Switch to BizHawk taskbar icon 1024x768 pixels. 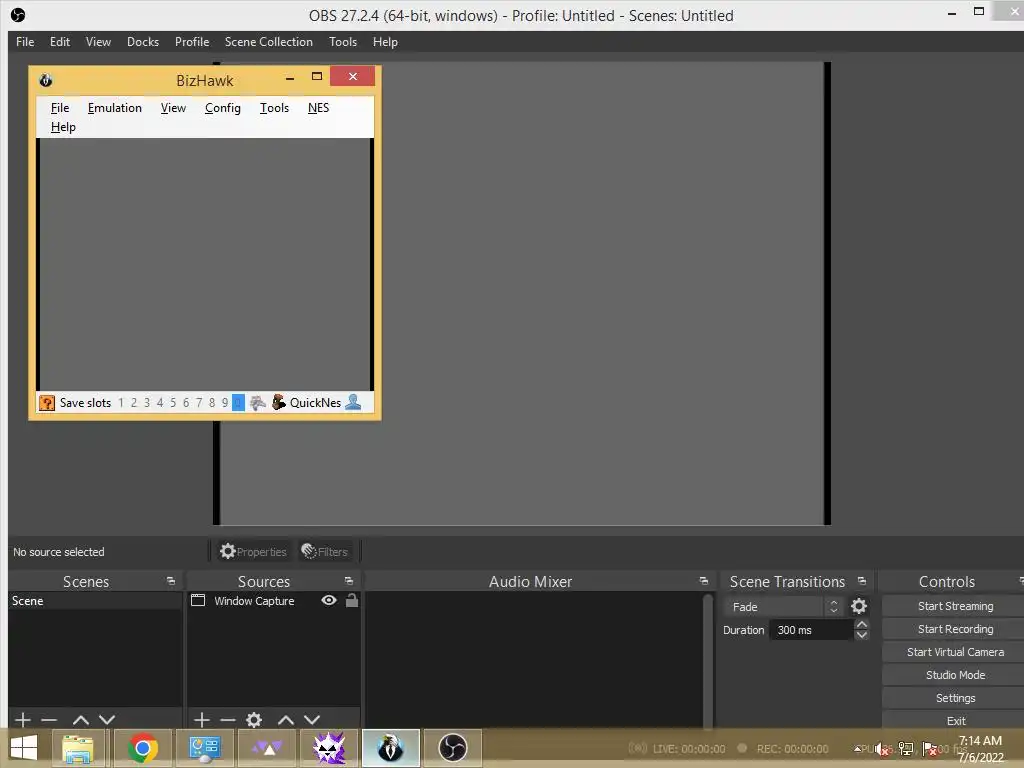click(391, 748)
